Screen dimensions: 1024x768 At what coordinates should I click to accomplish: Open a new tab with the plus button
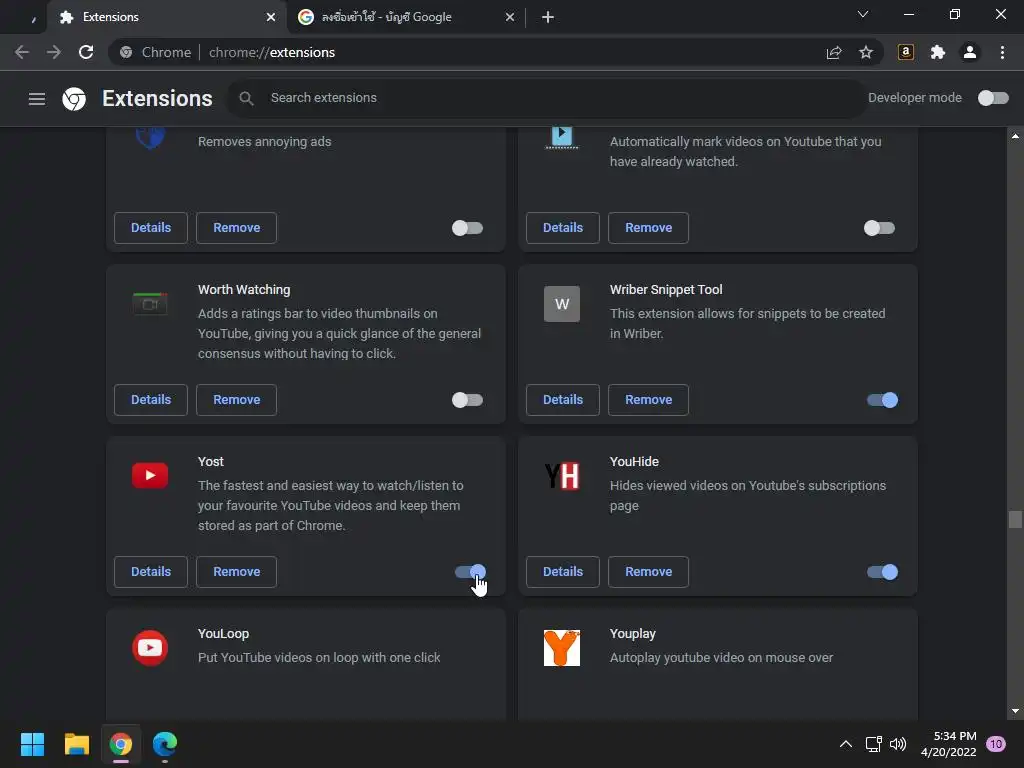[x=548, y=17]
